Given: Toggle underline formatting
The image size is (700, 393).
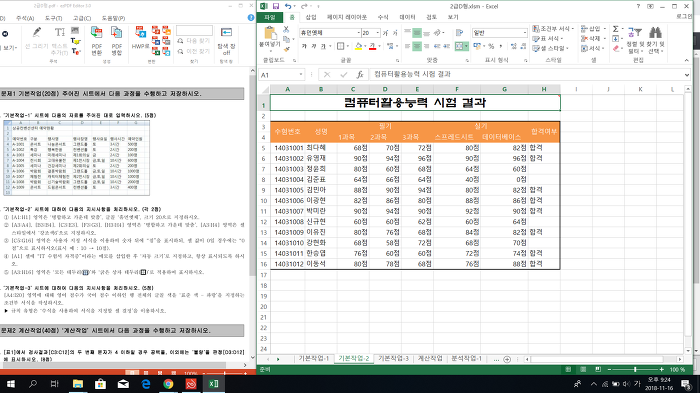Looking at the screenshot, I should [x=324, y=46].
